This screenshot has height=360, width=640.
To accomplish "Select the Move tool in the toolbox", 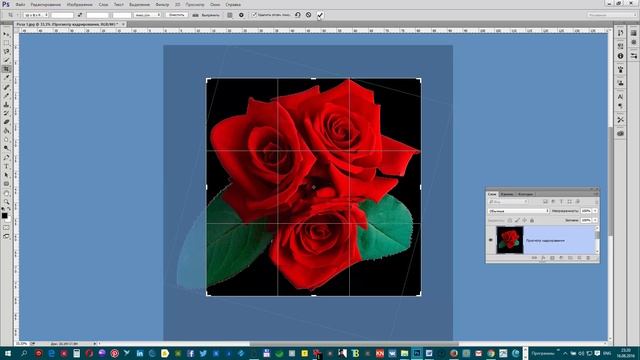I will tap(6, 34).
